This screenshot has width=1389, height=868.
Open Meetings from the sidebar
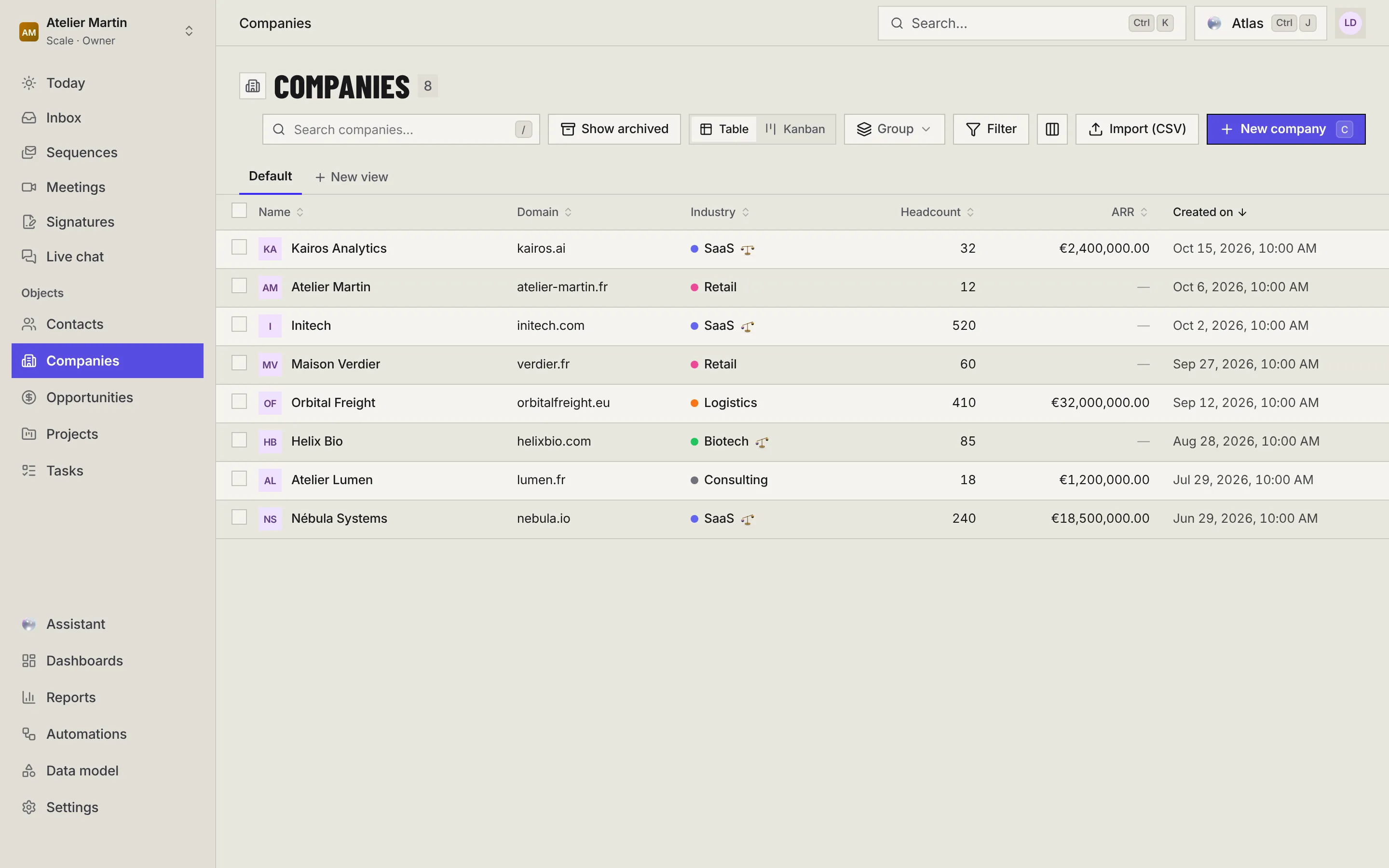coord(108,187)
